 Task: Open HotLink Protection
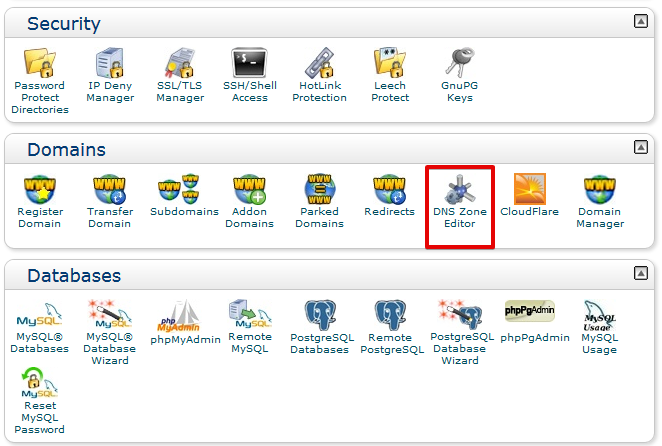320,75
